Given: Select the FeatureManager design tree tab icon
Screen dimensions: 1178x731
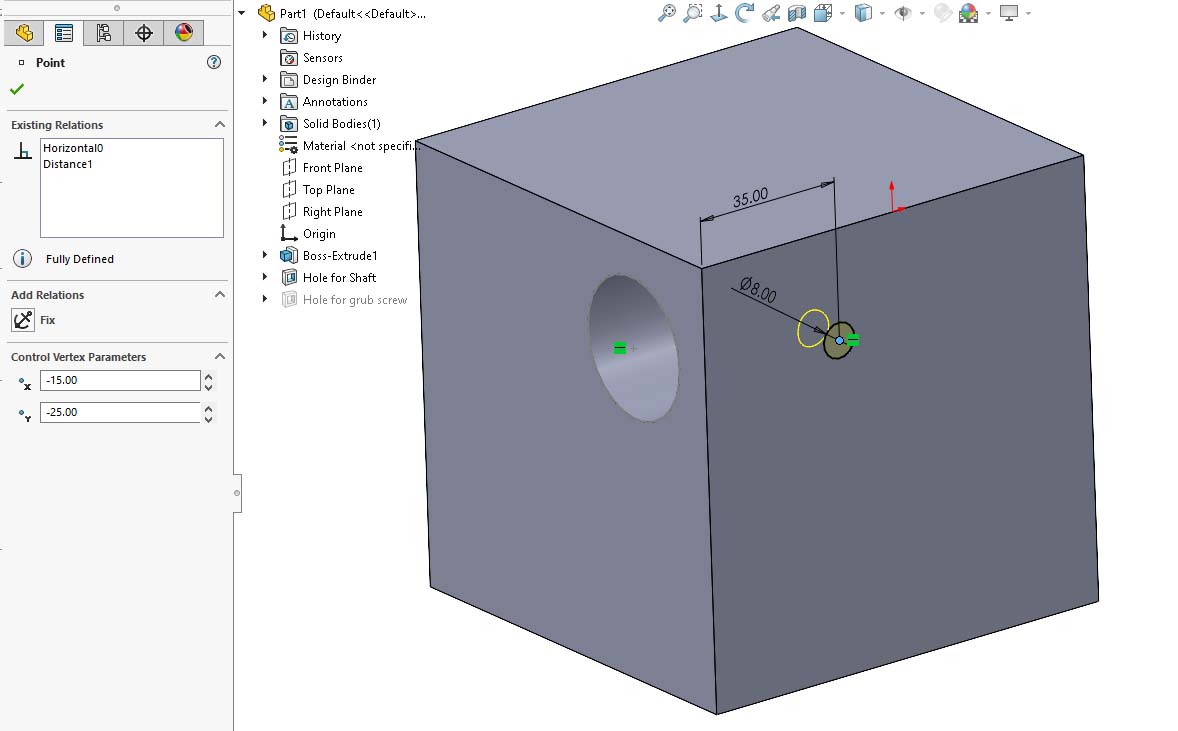Looking at the screenshot, I should pyautogui.click(x=23, y=33).
